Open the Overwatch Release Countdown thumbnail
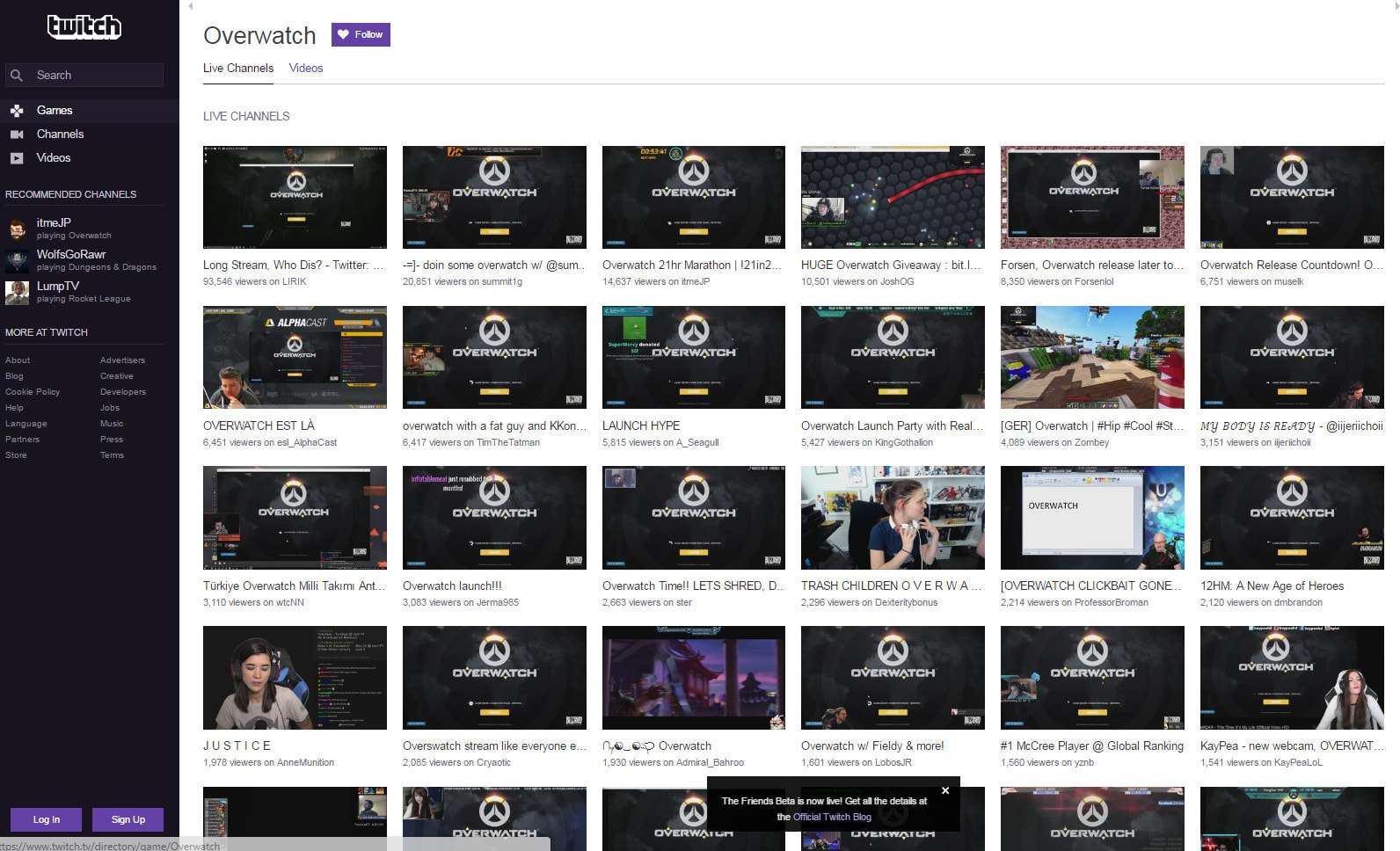This screenshot has height=851, width=1400. [1292, 197]
